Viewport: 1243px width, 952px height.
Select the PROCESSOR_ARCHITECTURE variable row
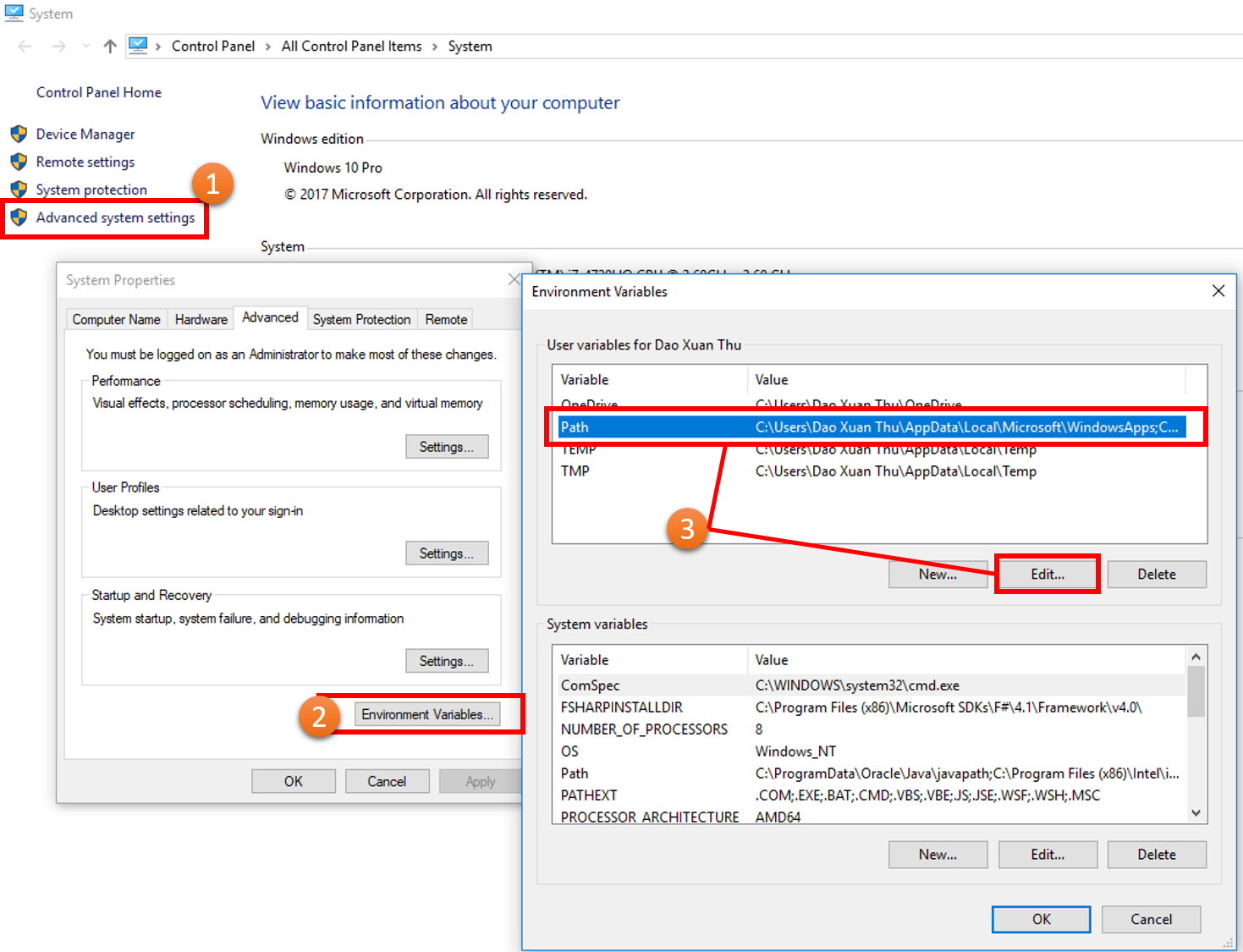click(x=872, y=816)
